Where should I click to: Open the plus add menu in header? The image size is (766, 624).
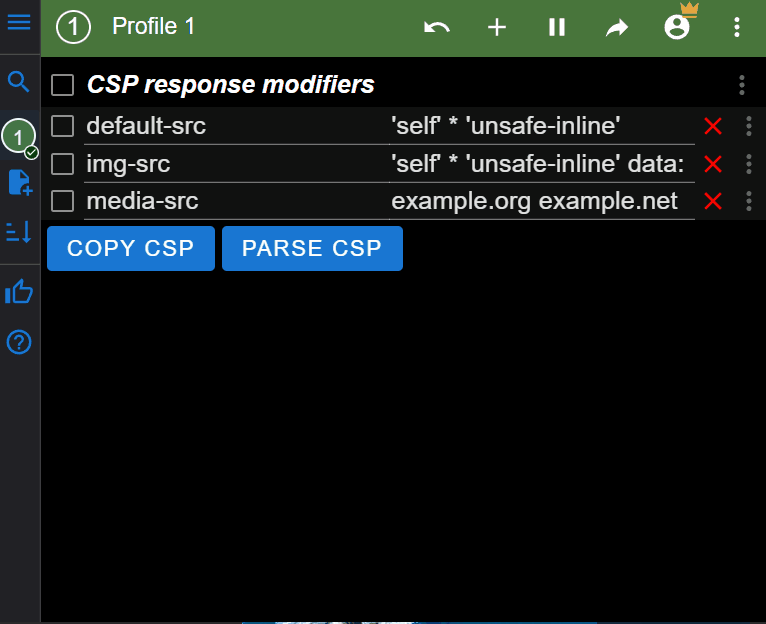click(x=497, y=27)
